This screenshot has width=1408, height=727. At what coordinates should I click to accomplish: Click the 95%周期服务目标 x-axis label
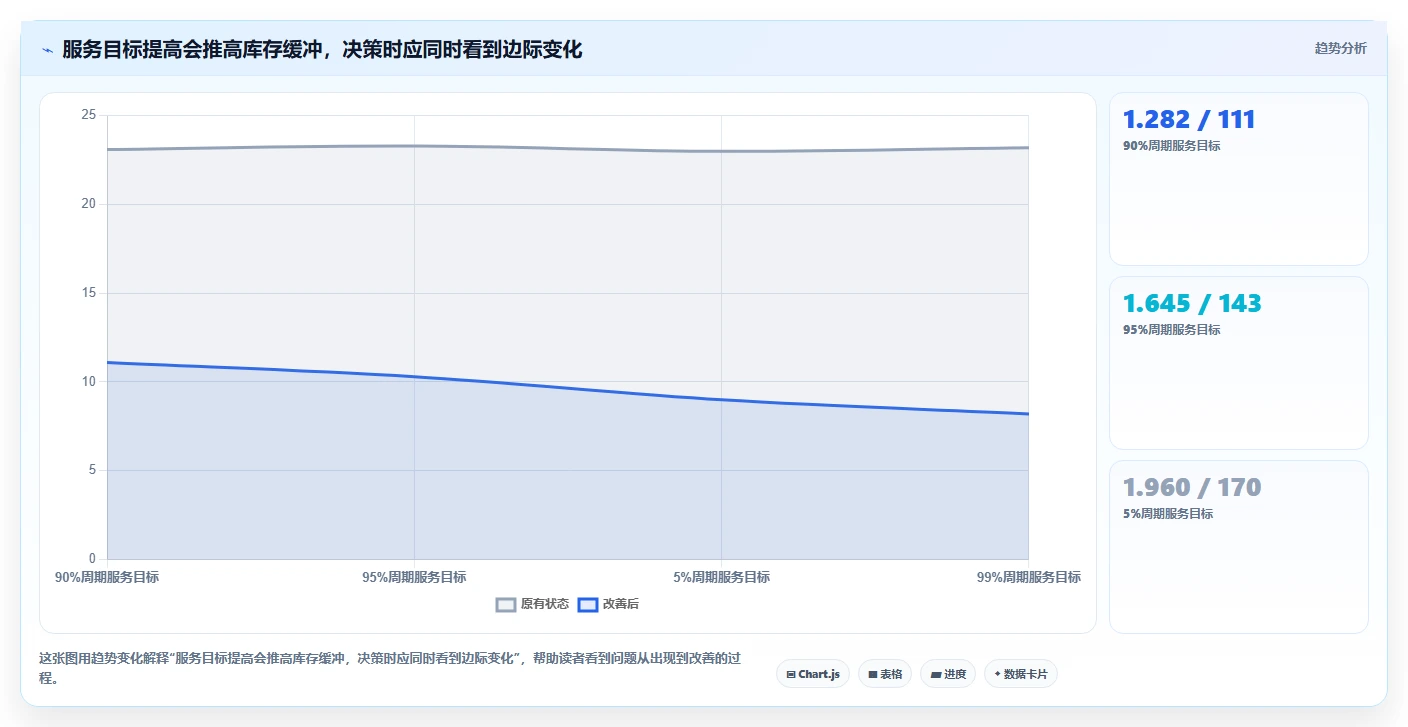(414, 577)
